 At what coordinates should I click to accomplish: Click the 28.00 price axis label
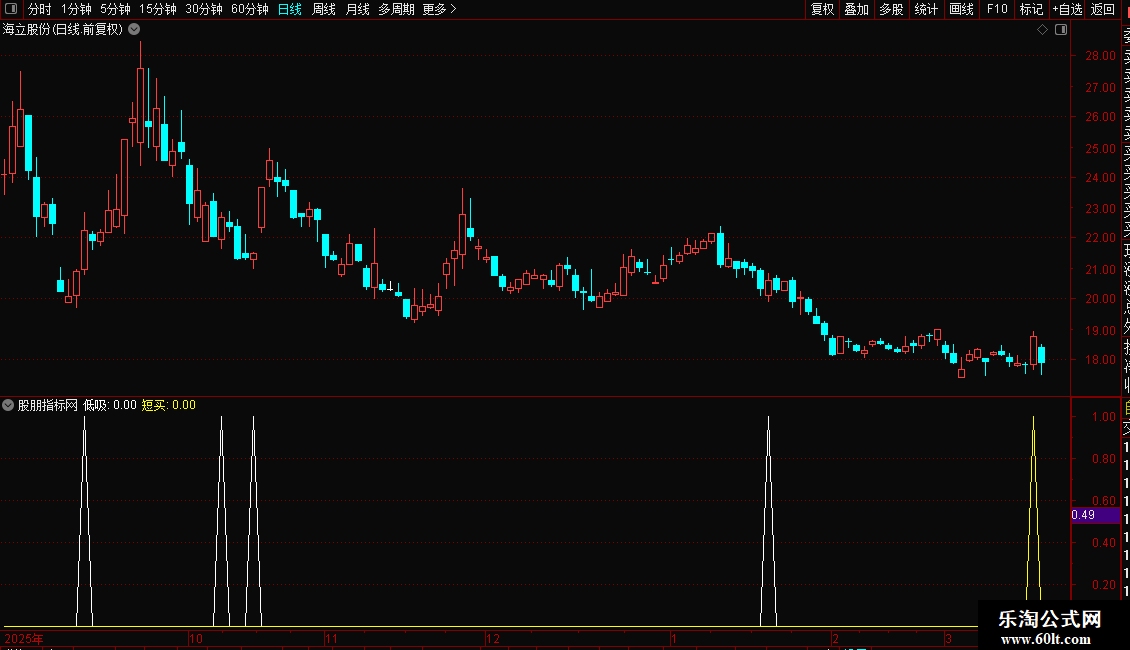pyautogui.click(x=1100, y=55)
